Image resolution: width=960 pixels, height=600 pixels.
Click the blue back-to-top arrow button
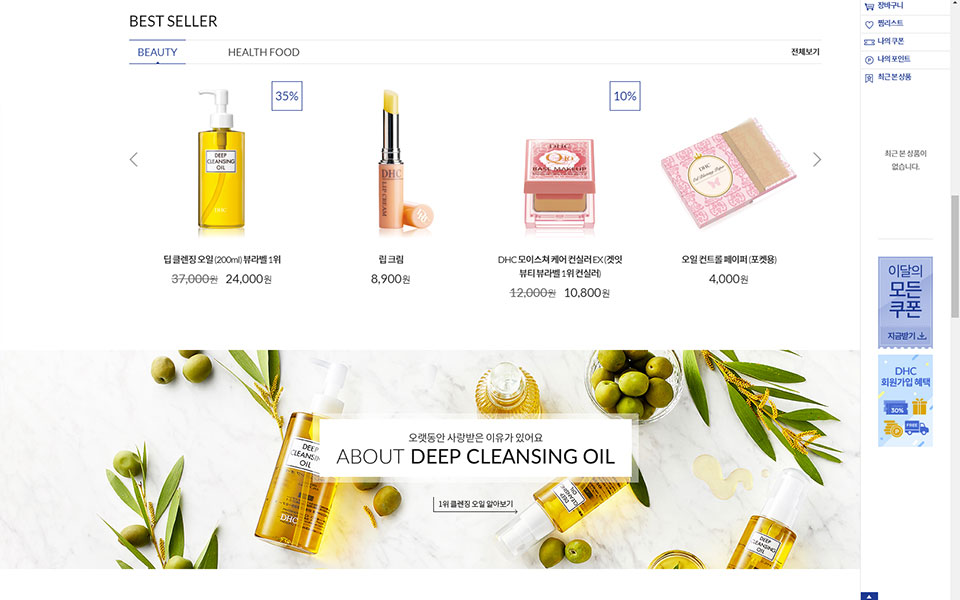click(869, 596)
